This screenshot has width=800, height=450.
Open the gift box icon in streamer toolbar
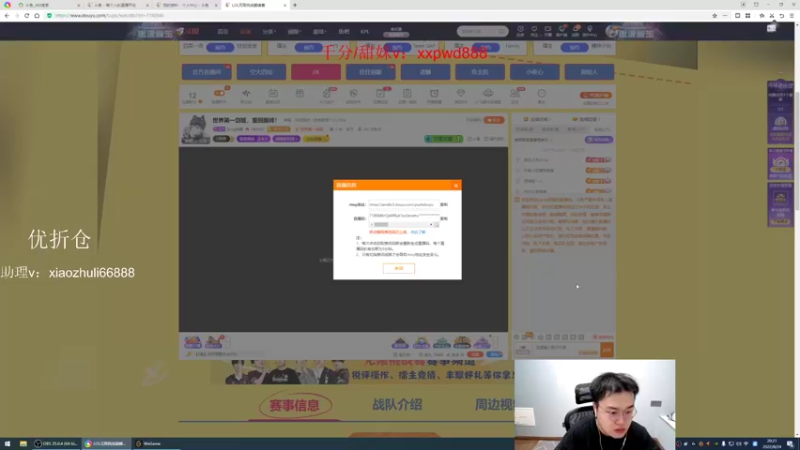click(x=299, y=94)
